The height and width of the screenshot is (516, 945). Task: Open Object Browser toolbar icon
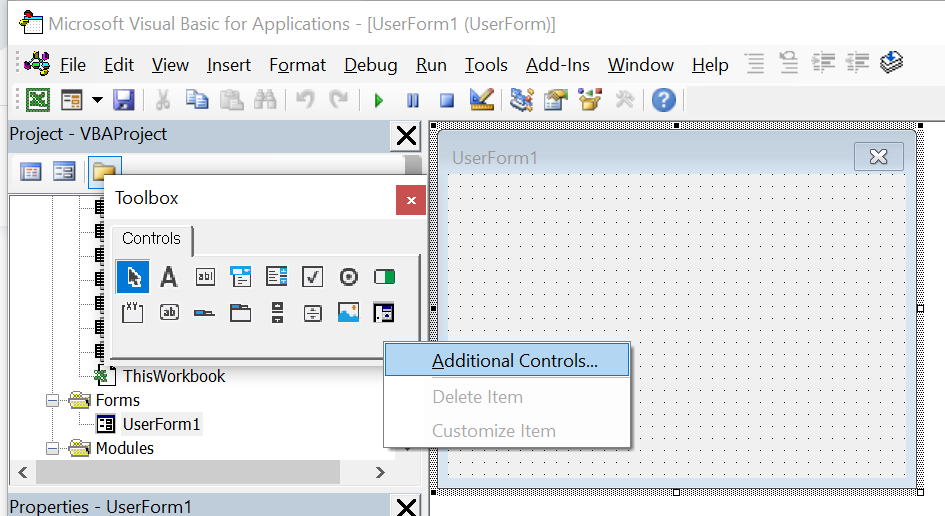click(x=590, y=99)
